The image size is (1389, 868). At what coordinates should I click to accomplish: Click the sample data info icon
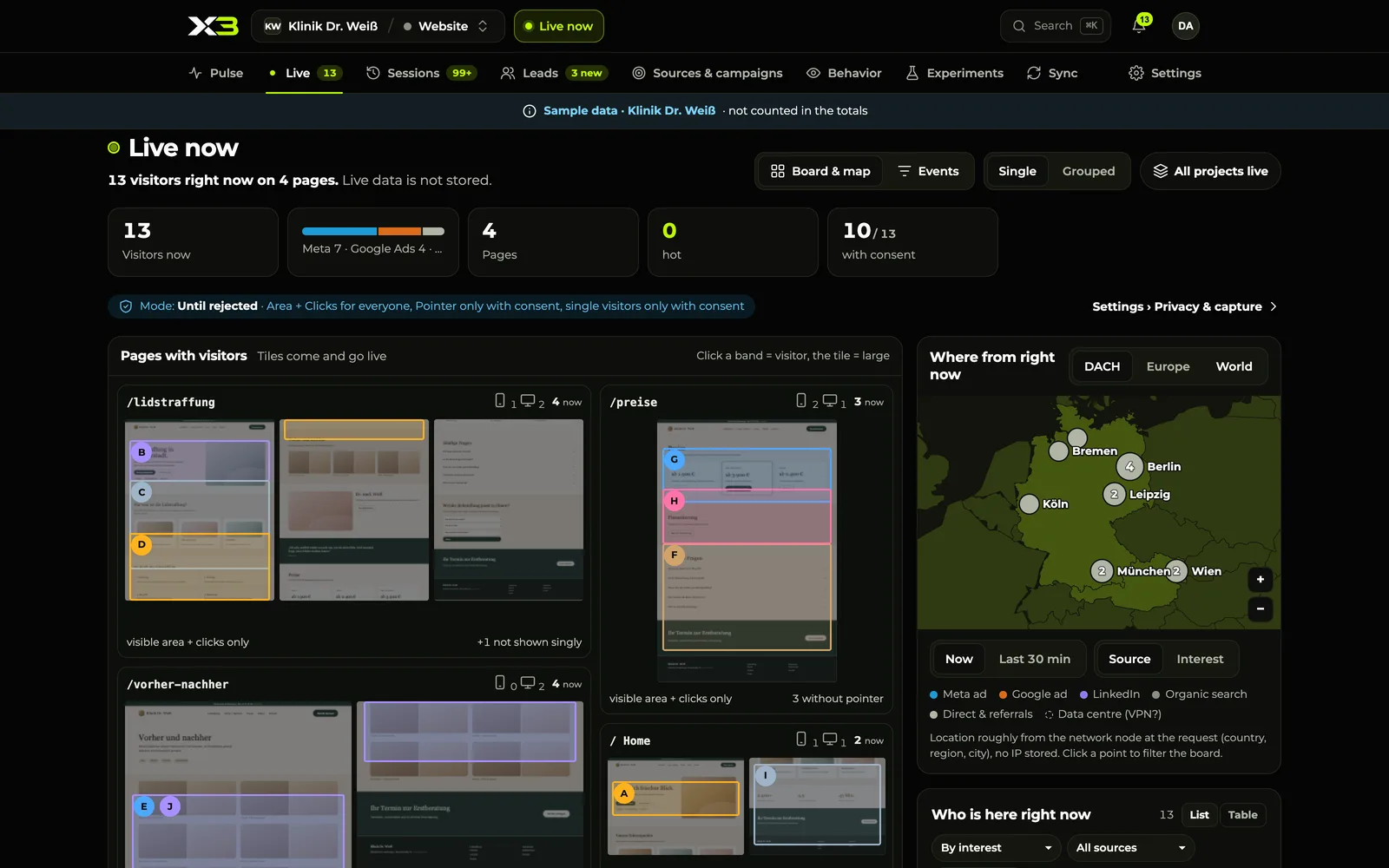click(x=530, y=111)
